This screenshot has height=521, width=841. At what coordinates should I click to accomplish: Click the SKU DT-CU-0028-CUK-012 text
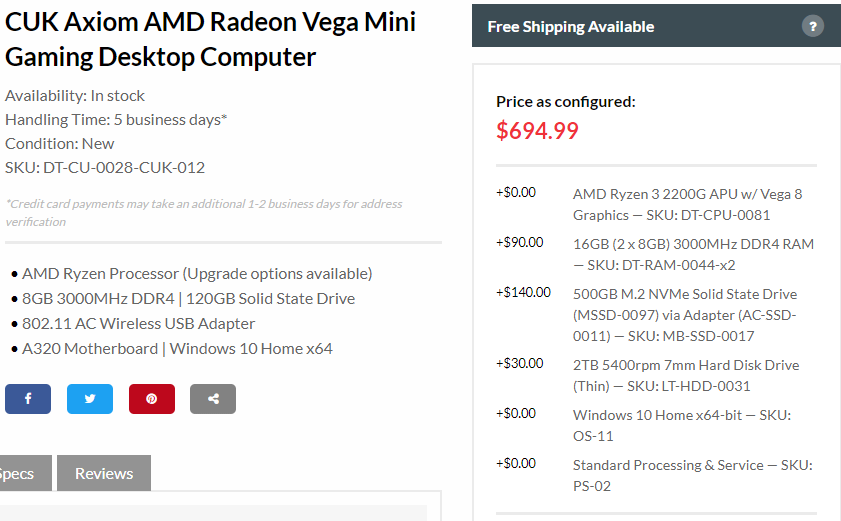pyautogui.click(x=105, y=167)
